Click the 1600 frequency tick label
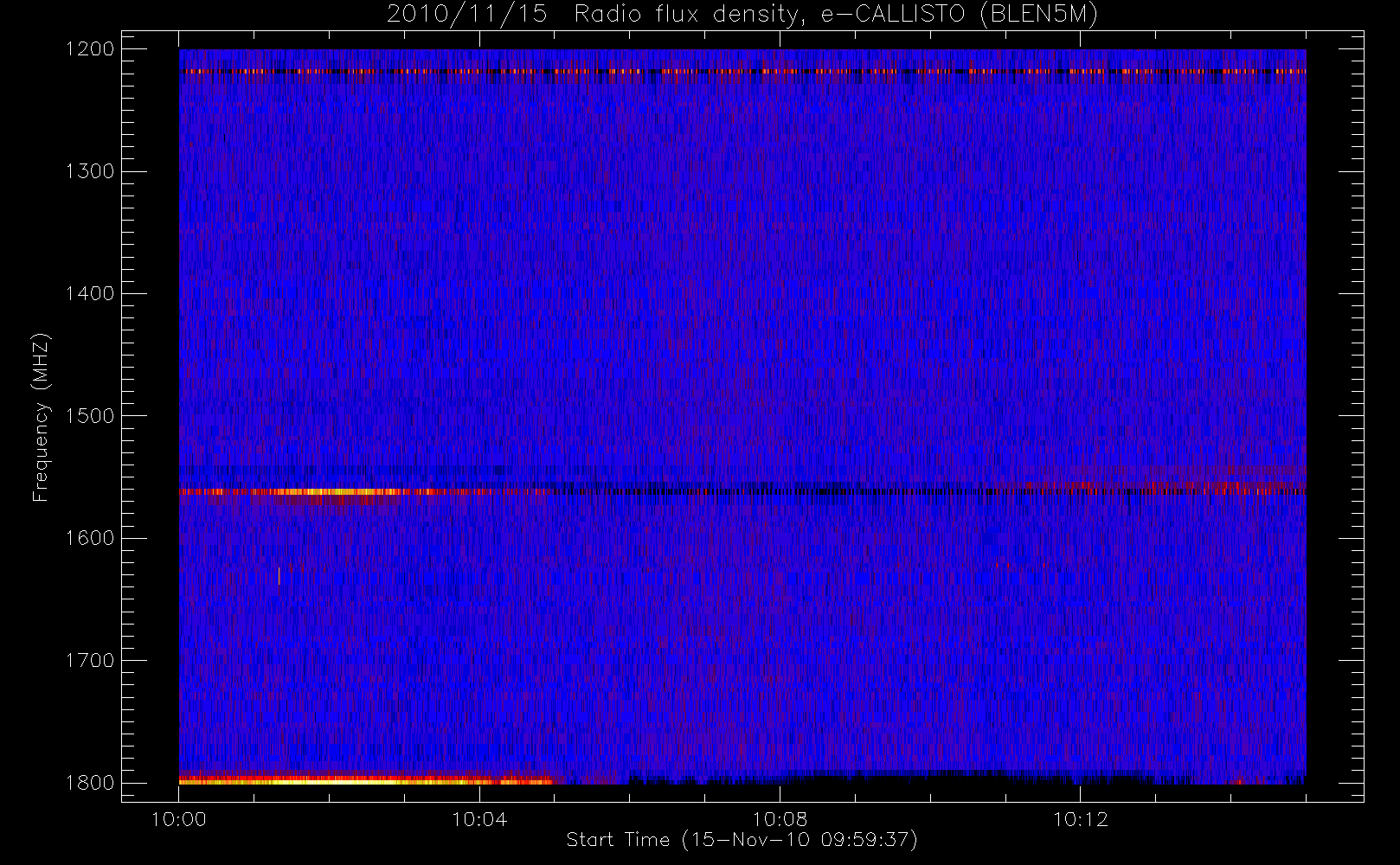1400x865 pixels. [x=90, y=538]
